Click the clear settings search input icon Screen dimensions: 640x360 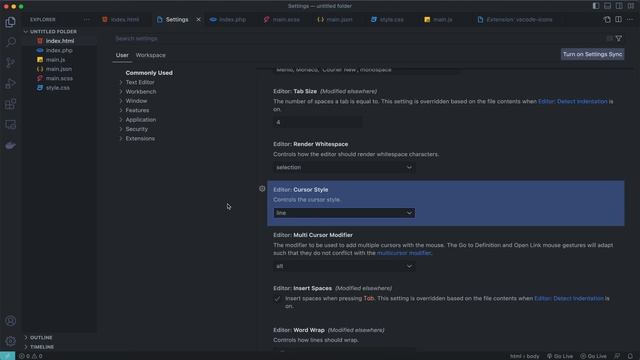tap(609, 38)
